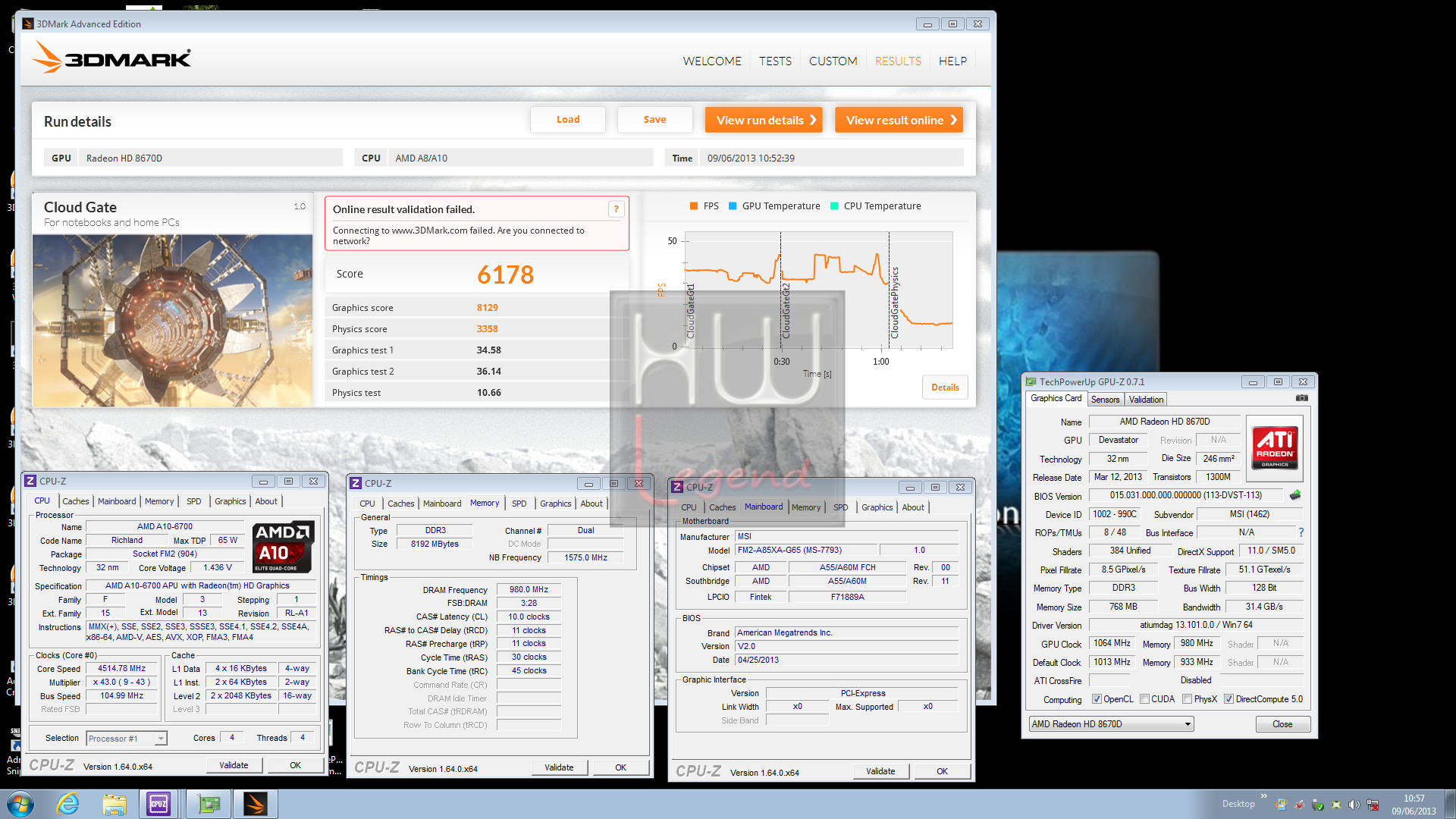Toggle the OpenCL checkbox in GPU-Z
The width and height of the screenshot is (1456, 819).
(x=1097, y=699)
